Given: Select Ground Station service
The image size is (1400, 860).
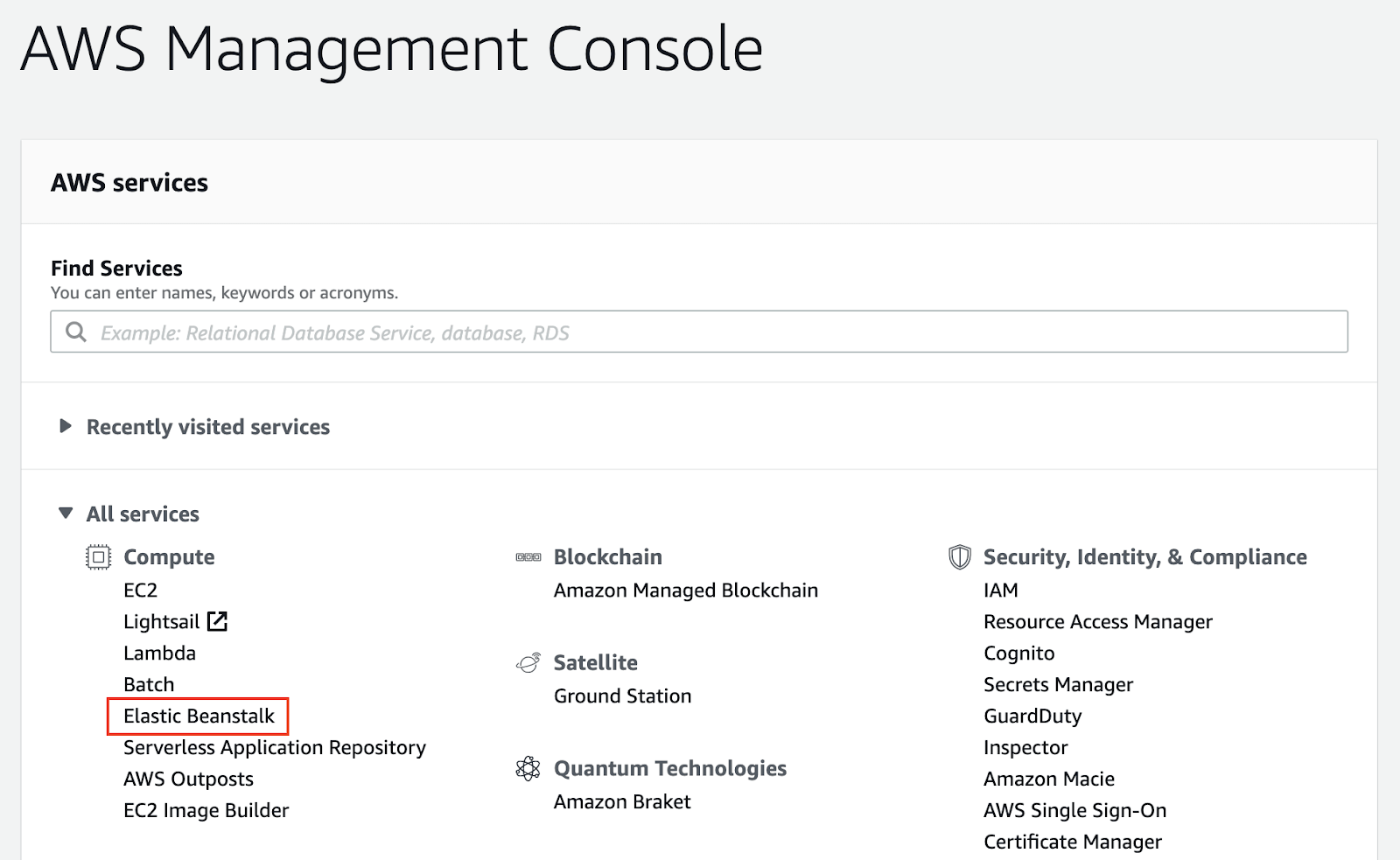Looking at the screenshot, I should (622, 696).
